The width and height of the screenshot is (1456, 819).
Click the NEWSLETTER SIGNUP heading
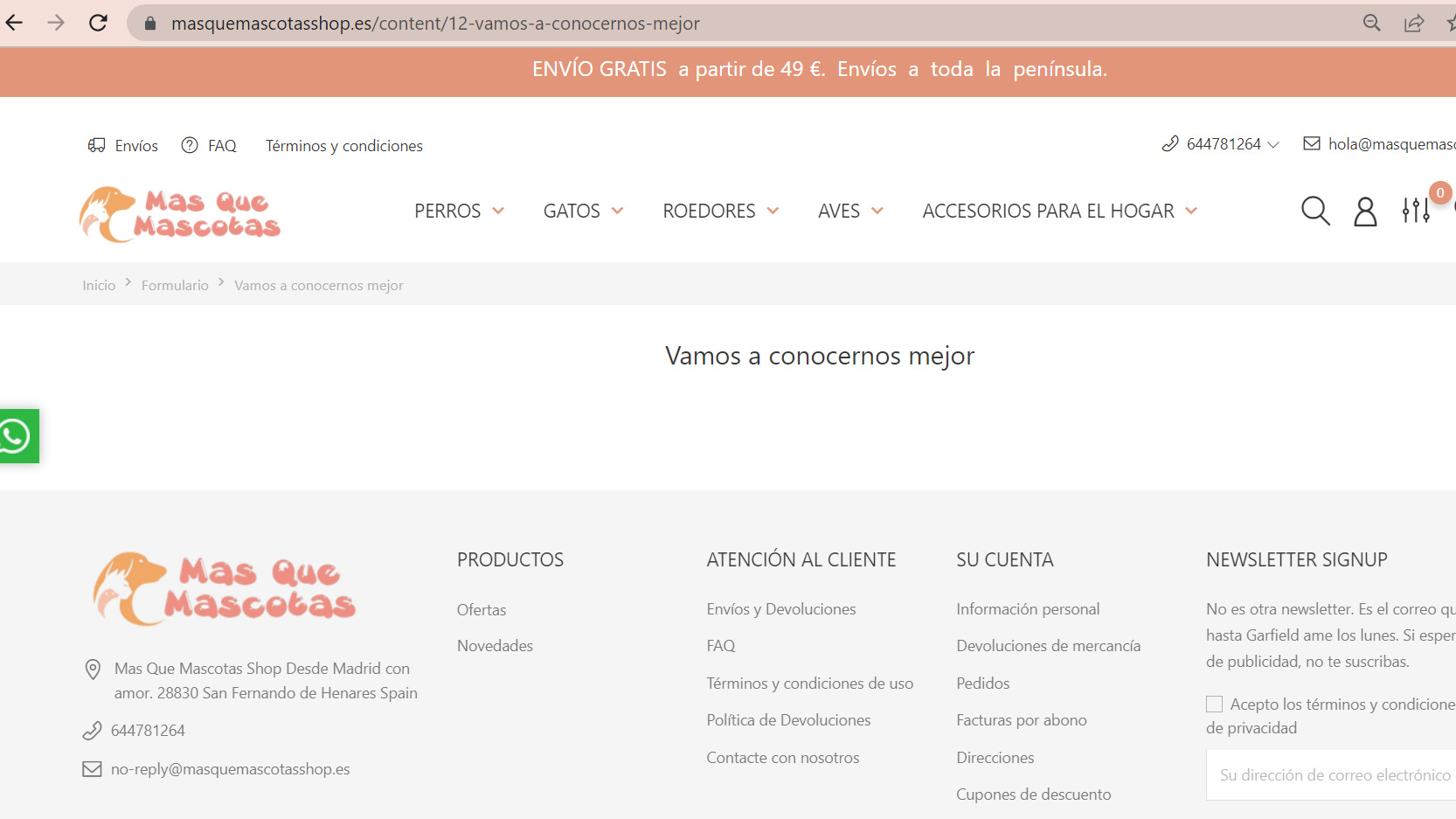click(x=1297, y=560)
